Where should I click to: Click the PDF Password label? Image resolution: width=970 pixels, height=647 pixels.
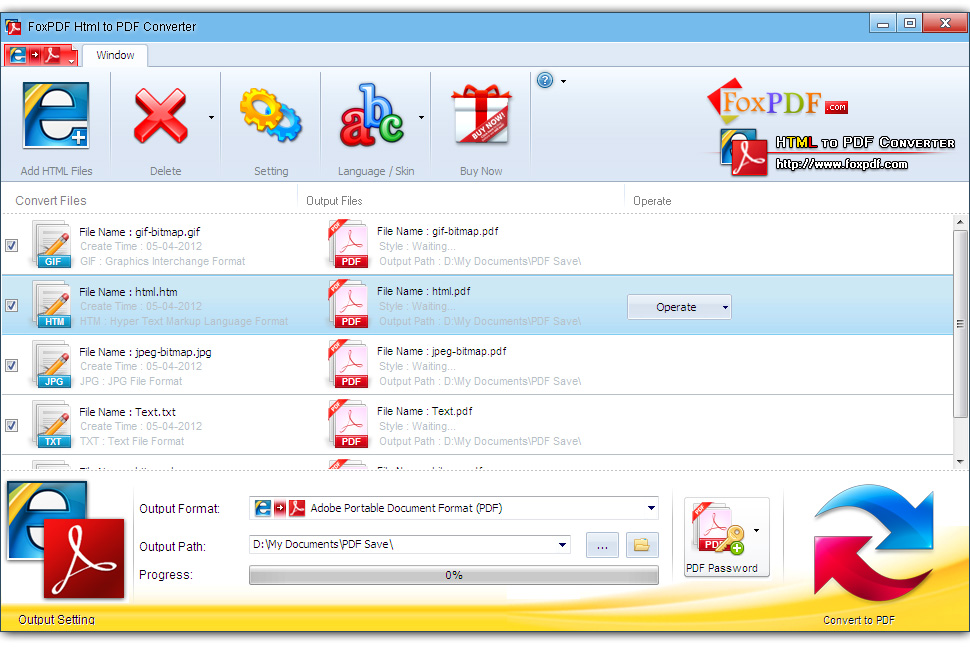721,568
